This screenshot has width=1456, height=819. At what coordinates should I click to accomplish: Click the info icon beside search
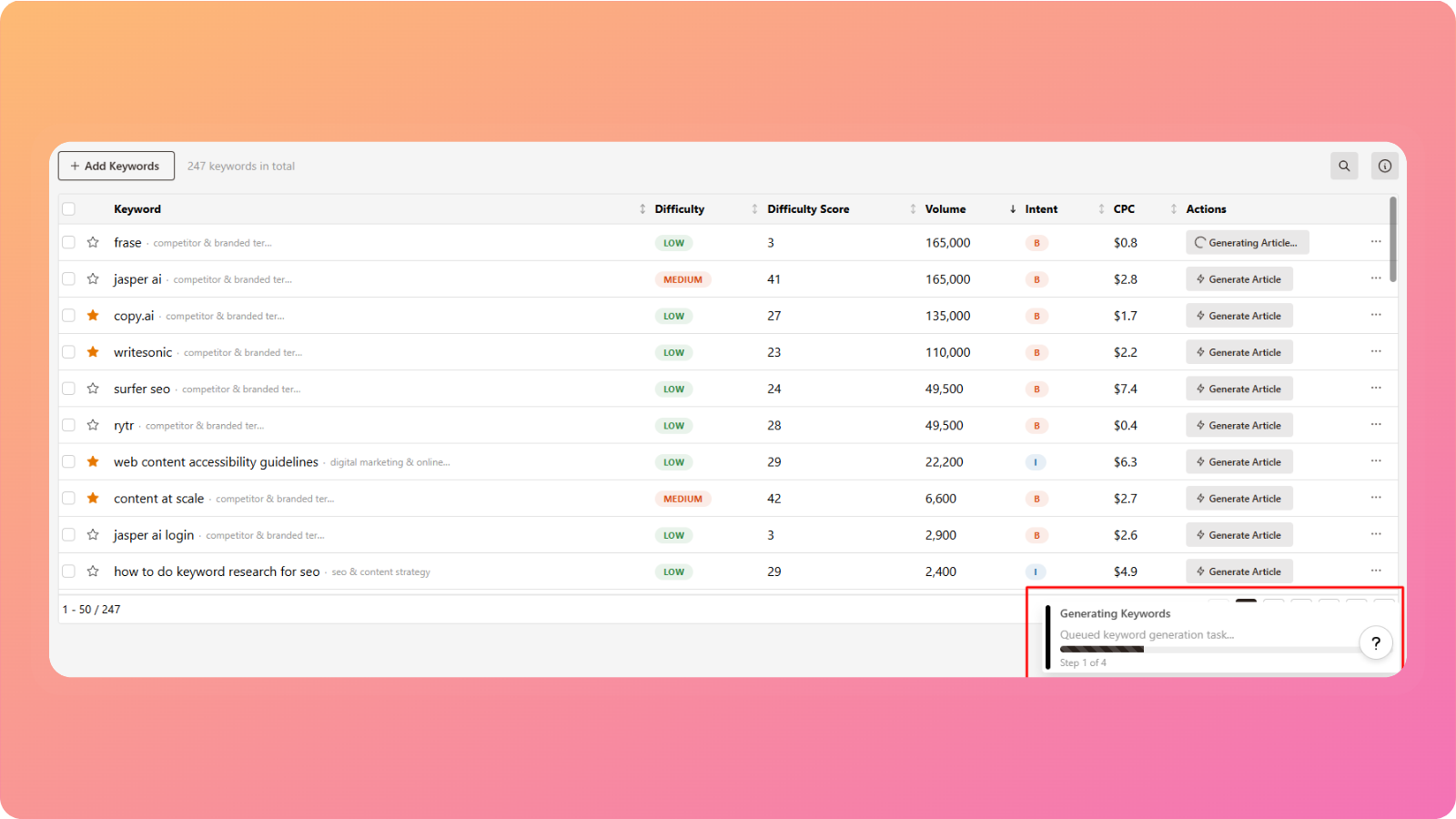(1384, 166)
